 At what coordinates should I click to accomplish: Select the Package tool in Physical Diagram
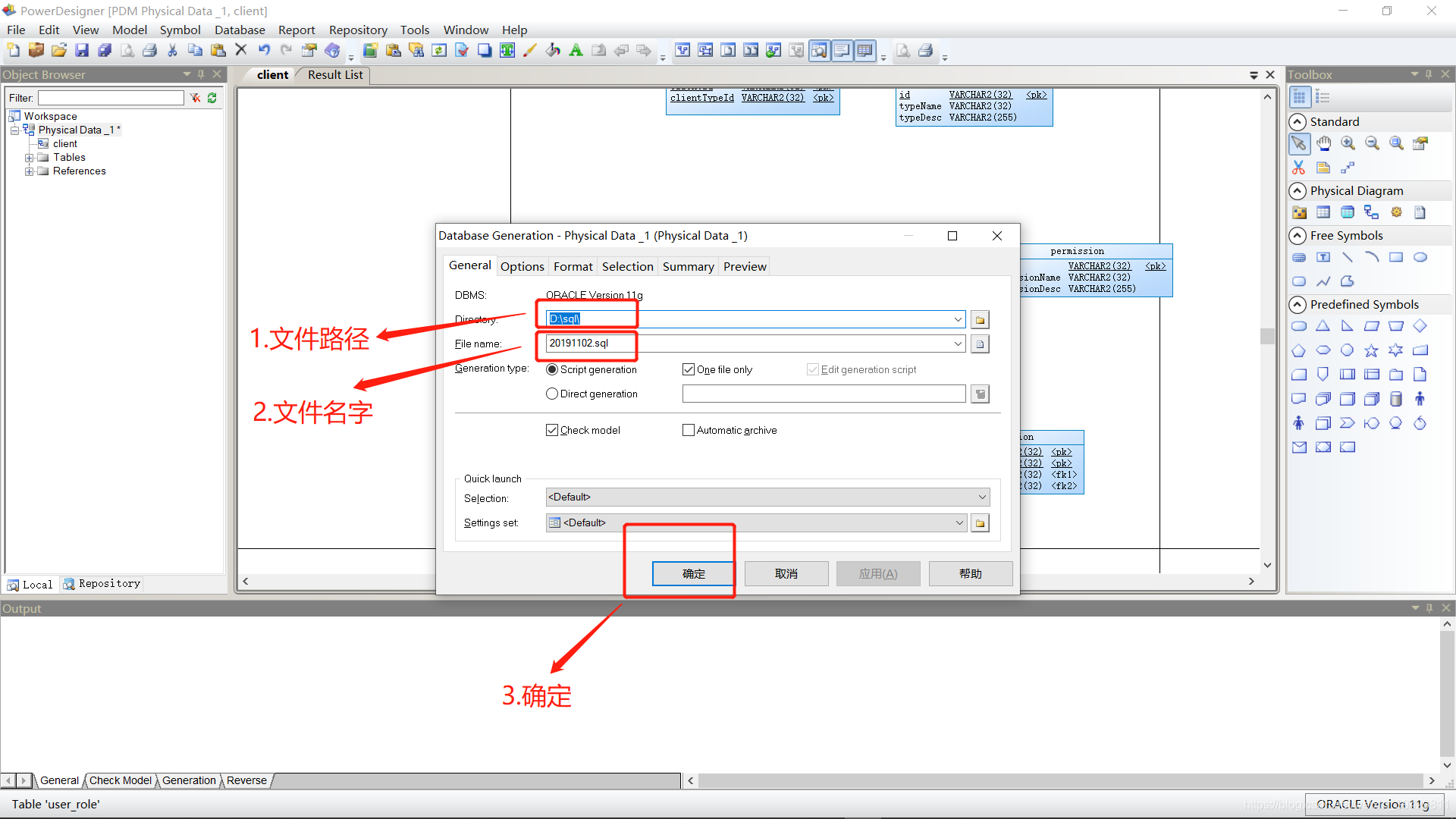point(1299,212)
